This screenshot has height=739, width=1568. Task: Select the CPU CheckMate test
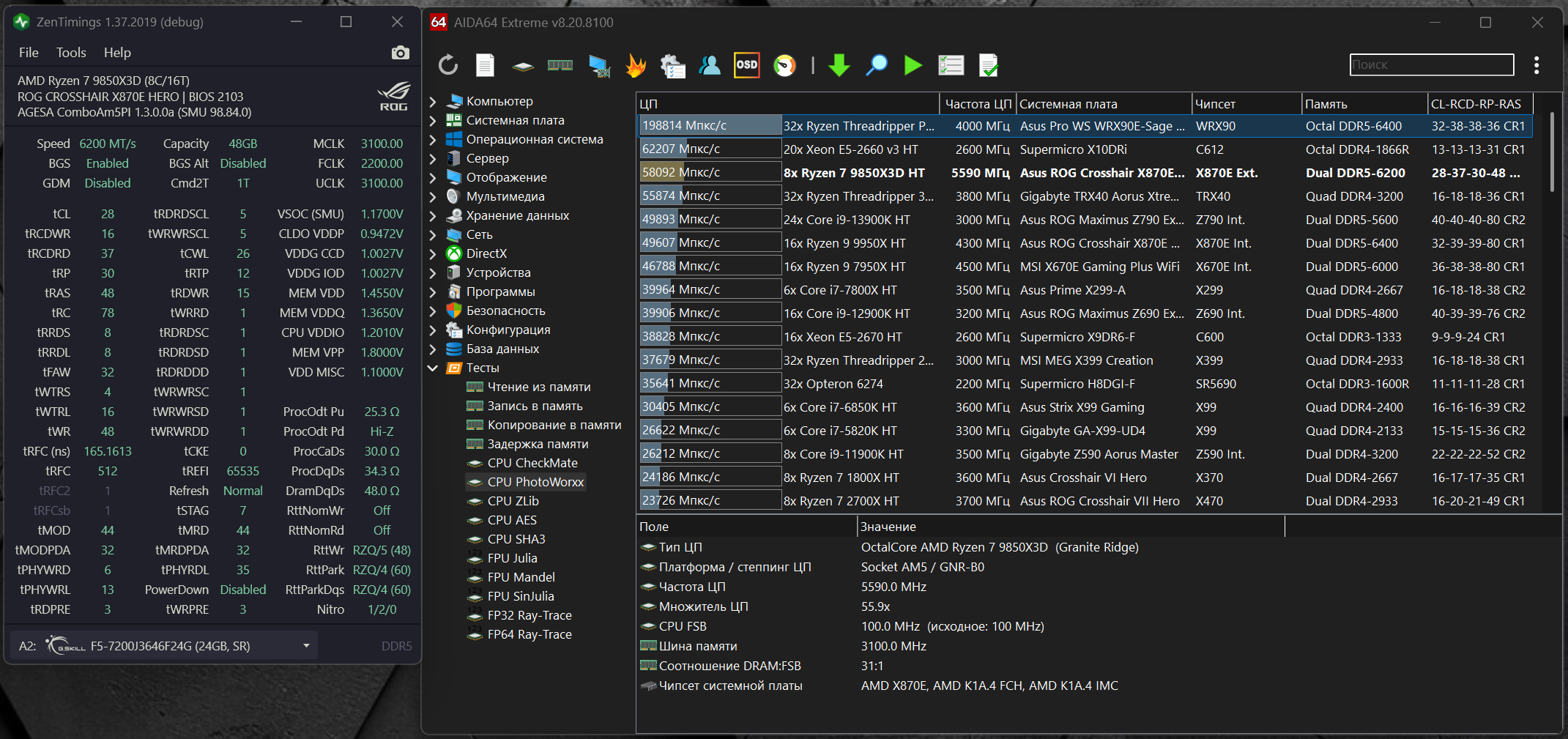click(x=532, y=463)
